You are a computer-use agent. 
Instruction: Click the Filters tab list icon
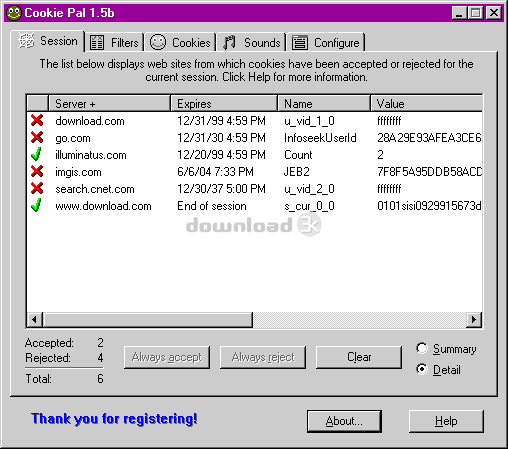(x=97, y=43)
